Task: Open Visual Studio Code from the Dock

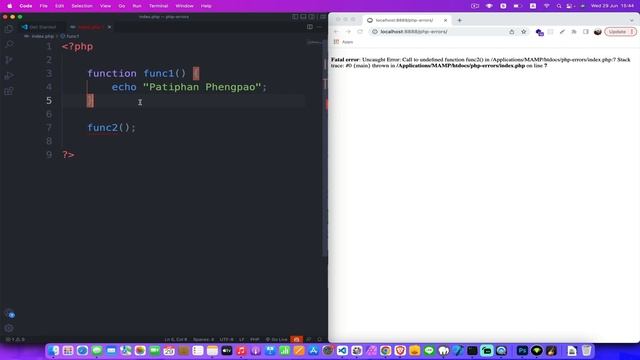Action: [342, 350]
